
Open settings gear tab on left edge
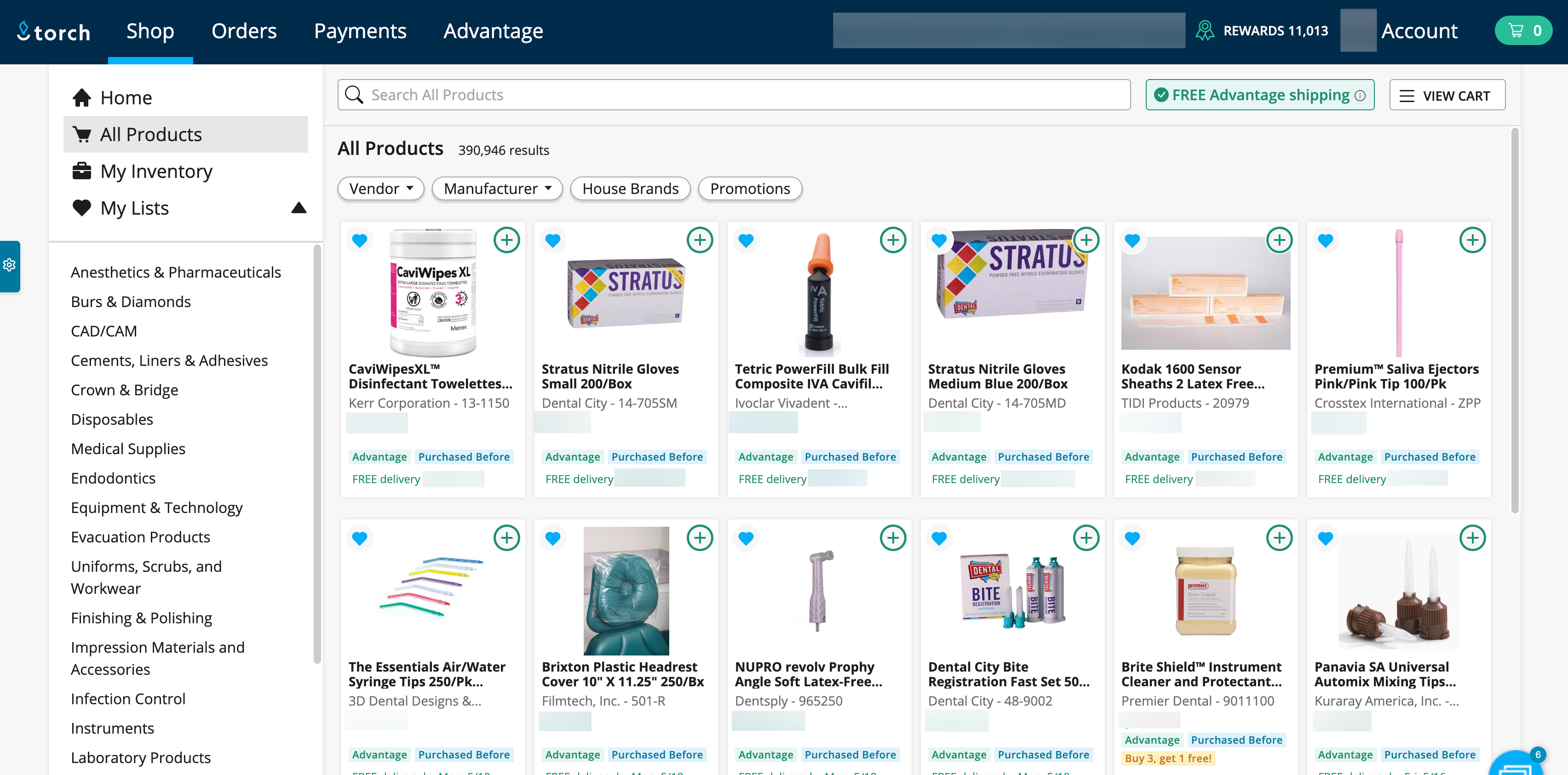click(9, 265)
